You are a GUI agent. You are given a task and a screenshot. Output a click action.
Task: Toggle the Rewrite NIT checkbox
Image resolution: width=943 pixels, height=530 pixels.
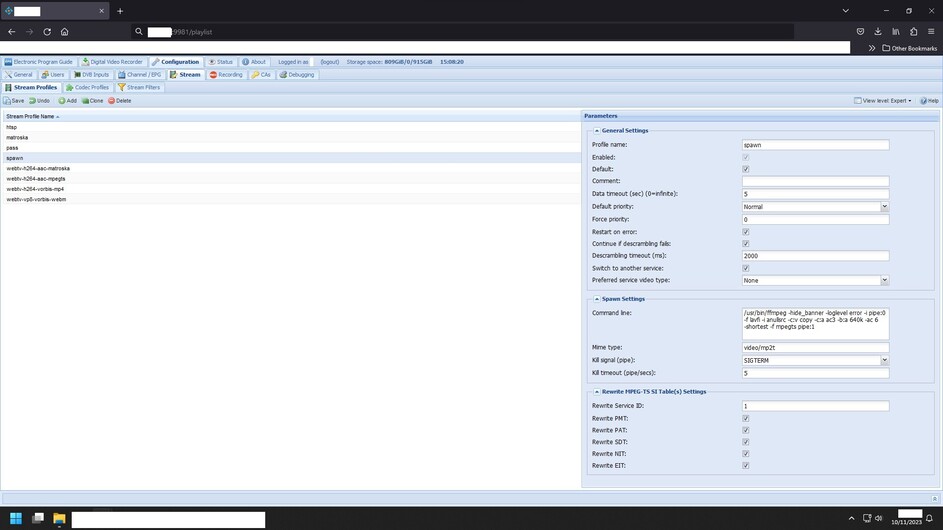tap(746, 454)
